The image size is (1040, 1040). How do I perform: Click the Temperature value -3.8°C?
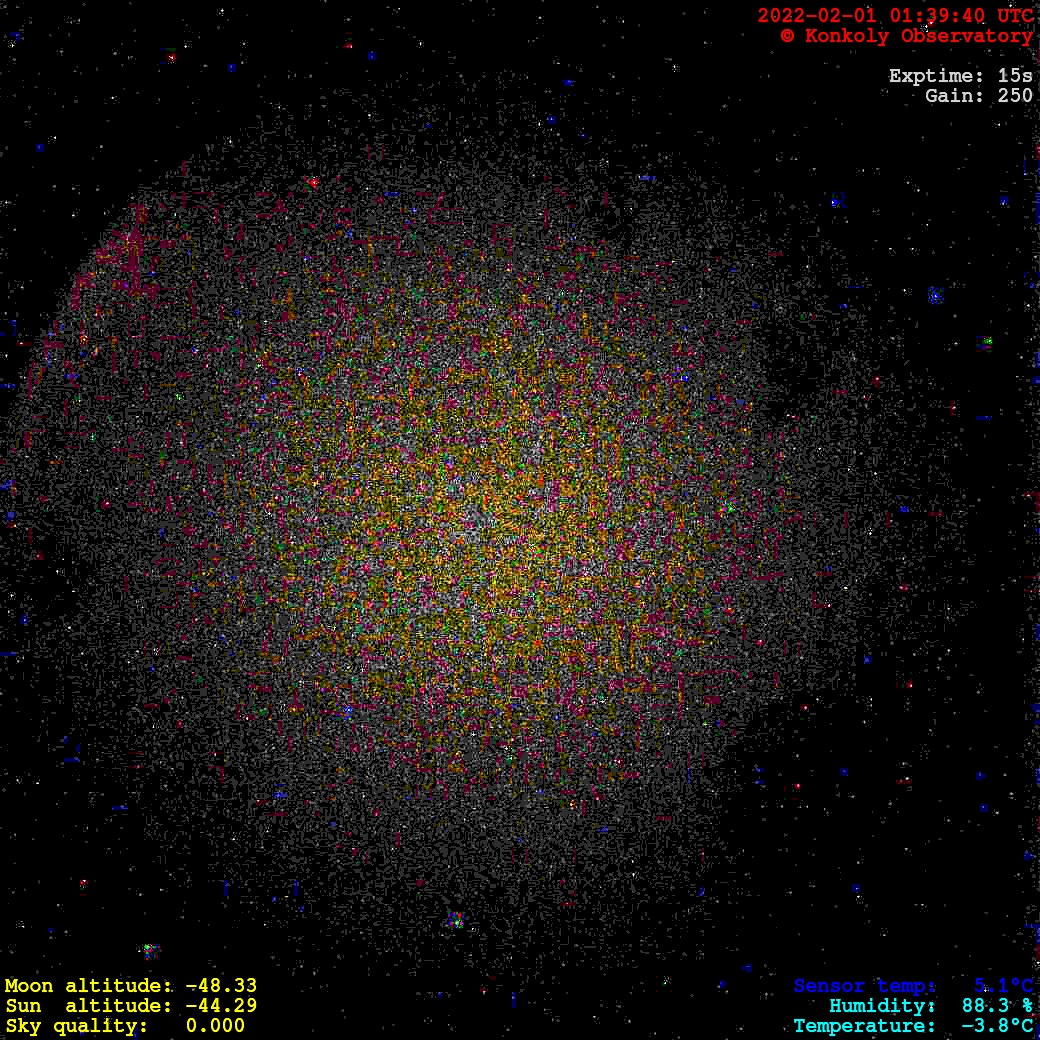pos(997,1026)
